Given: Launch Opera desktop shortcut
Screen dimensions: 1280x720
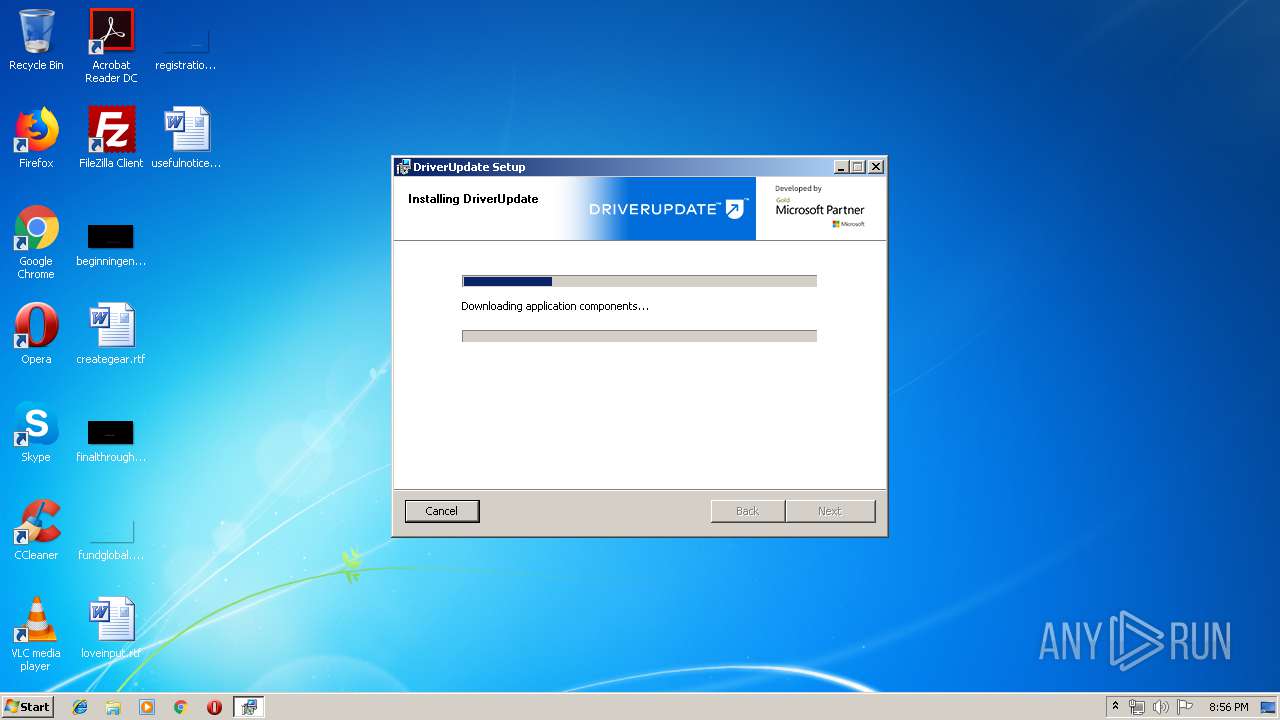Looking at the screenshot, I should 36,334.
